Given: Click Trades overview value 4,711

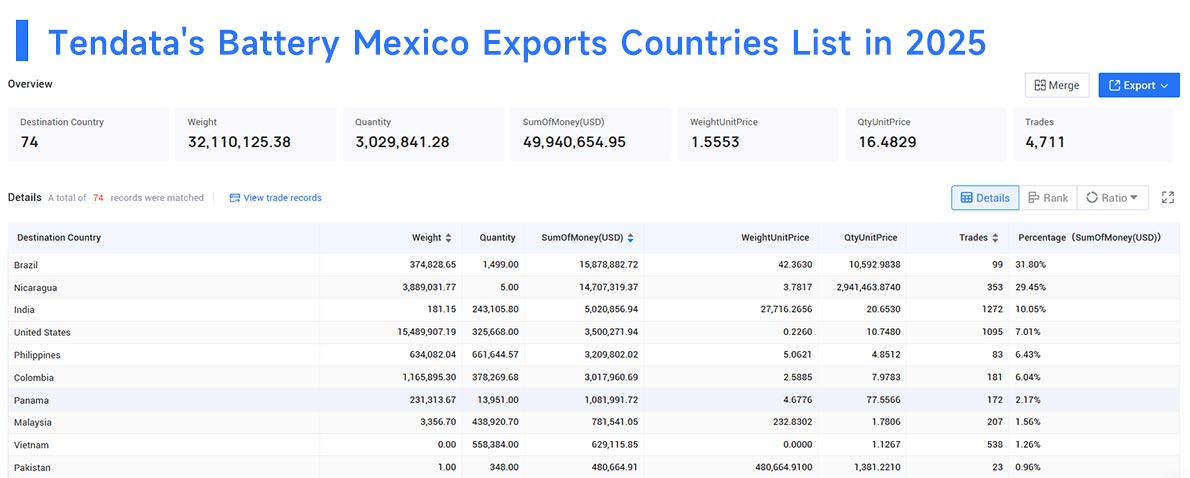Looking at the screenshot, I should tap(1045, 142).
